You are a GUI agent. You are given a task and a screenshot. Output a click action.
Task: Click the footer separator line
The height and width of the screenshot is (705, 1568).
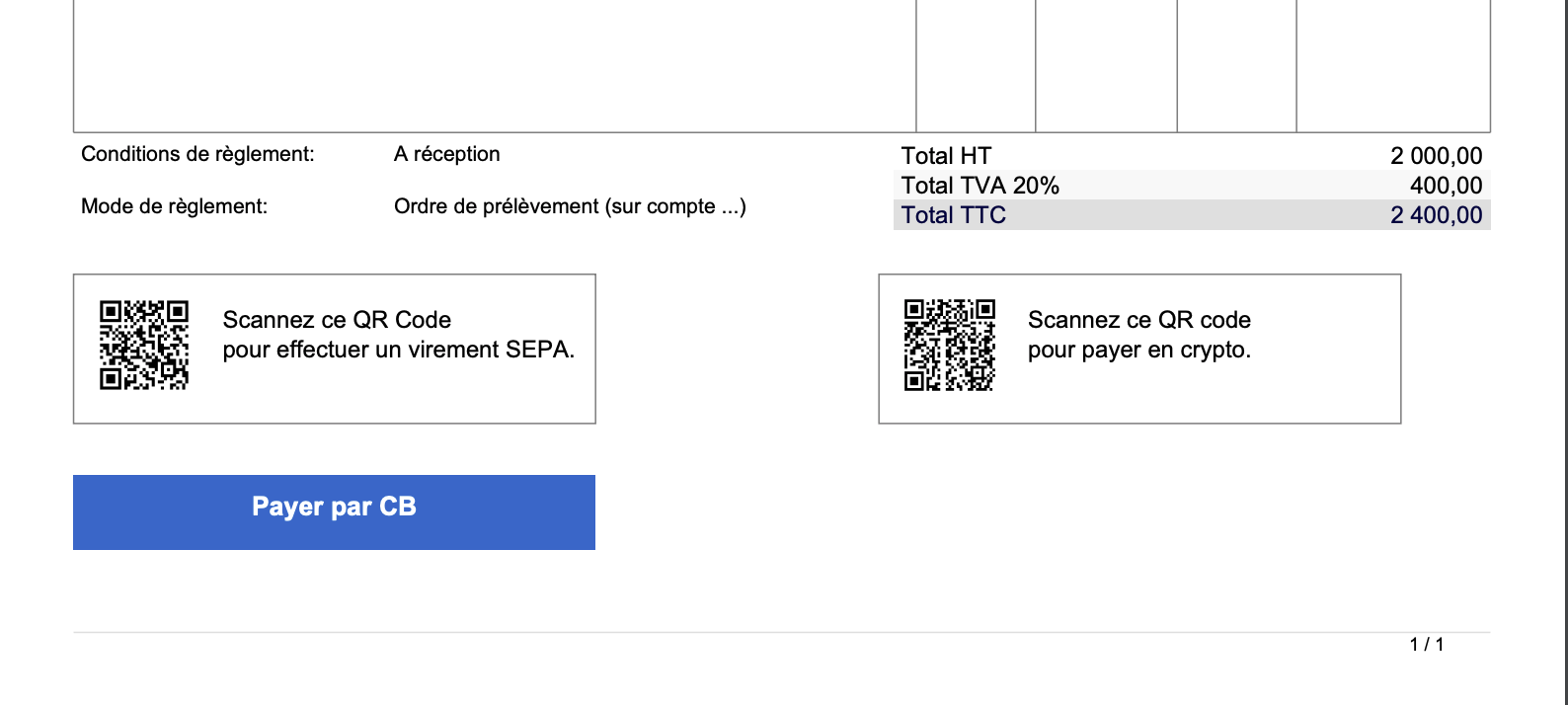(781, 632)
